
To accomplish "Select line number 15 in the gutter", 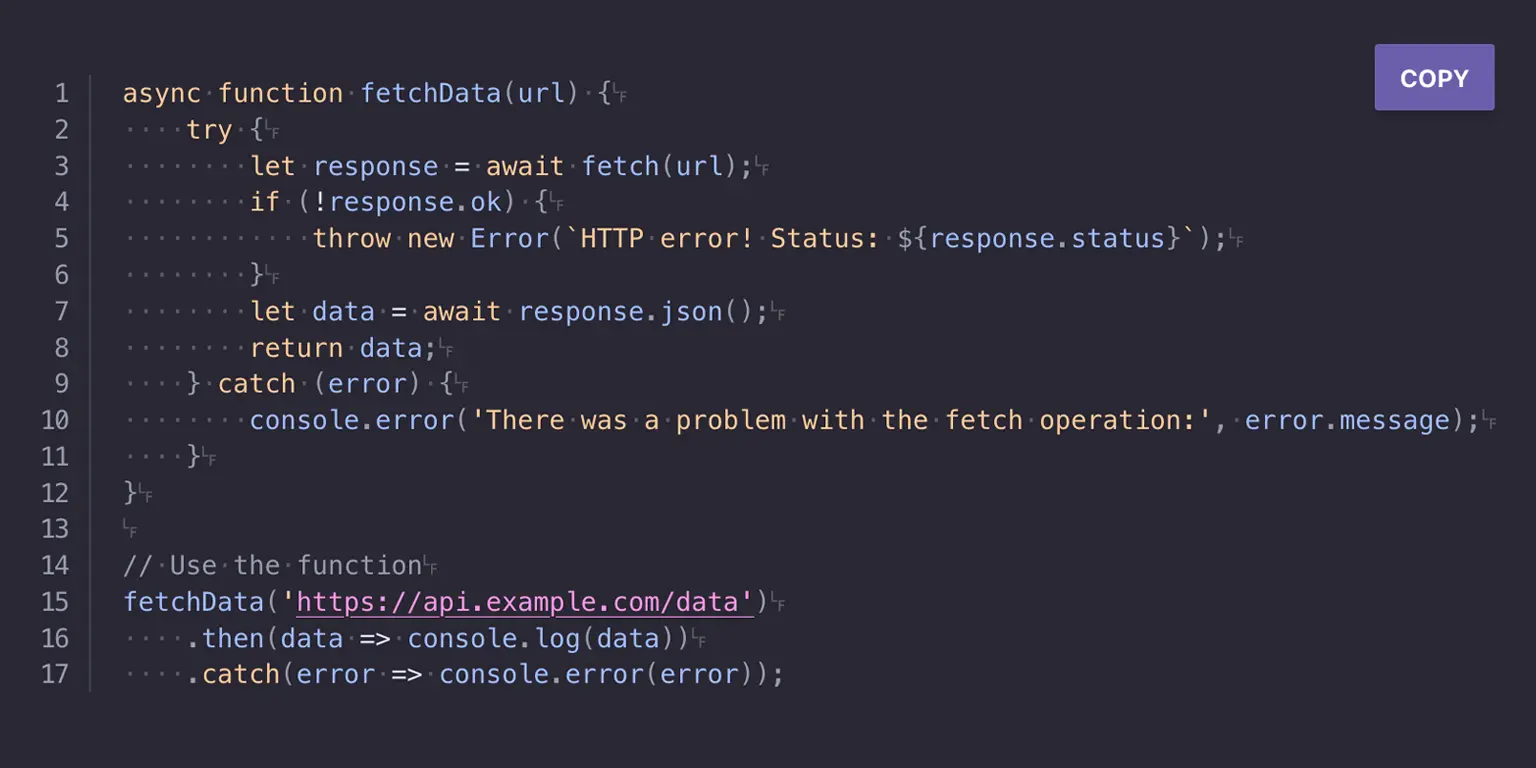I will [x=56, y=601].
